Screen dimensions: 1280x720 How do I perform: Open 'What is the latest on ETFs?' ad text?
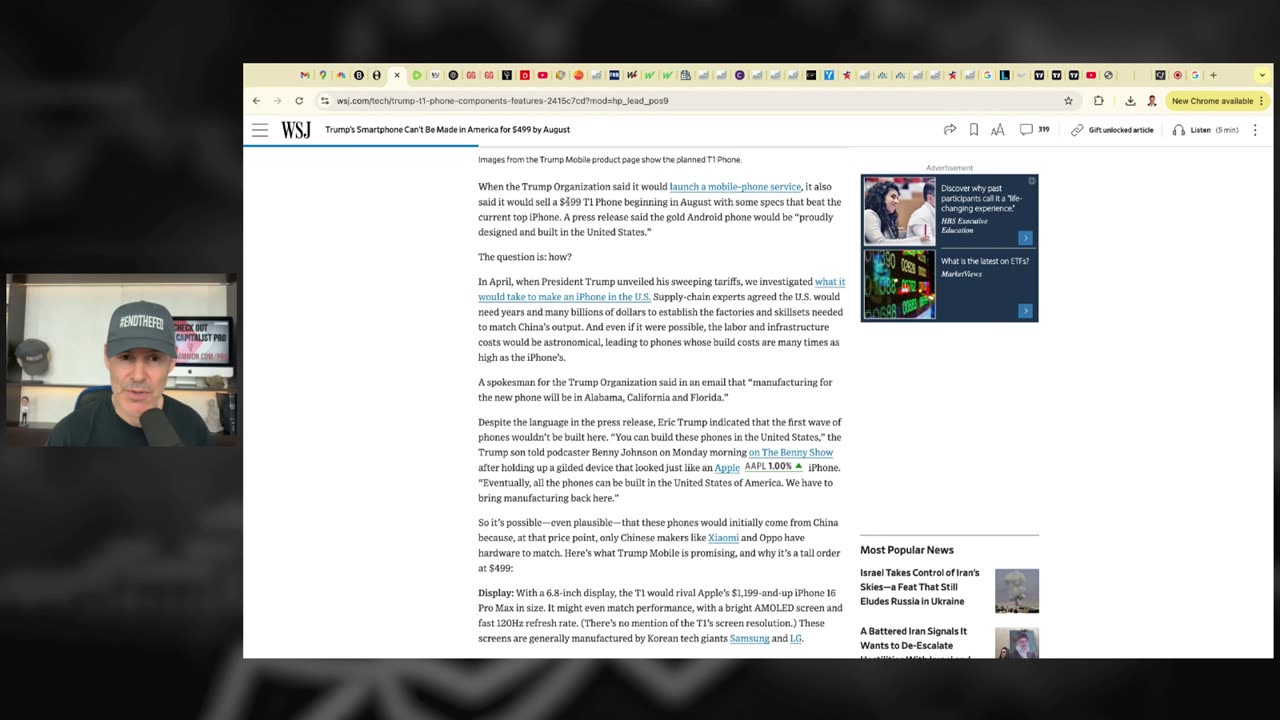(x=985, y=261)
